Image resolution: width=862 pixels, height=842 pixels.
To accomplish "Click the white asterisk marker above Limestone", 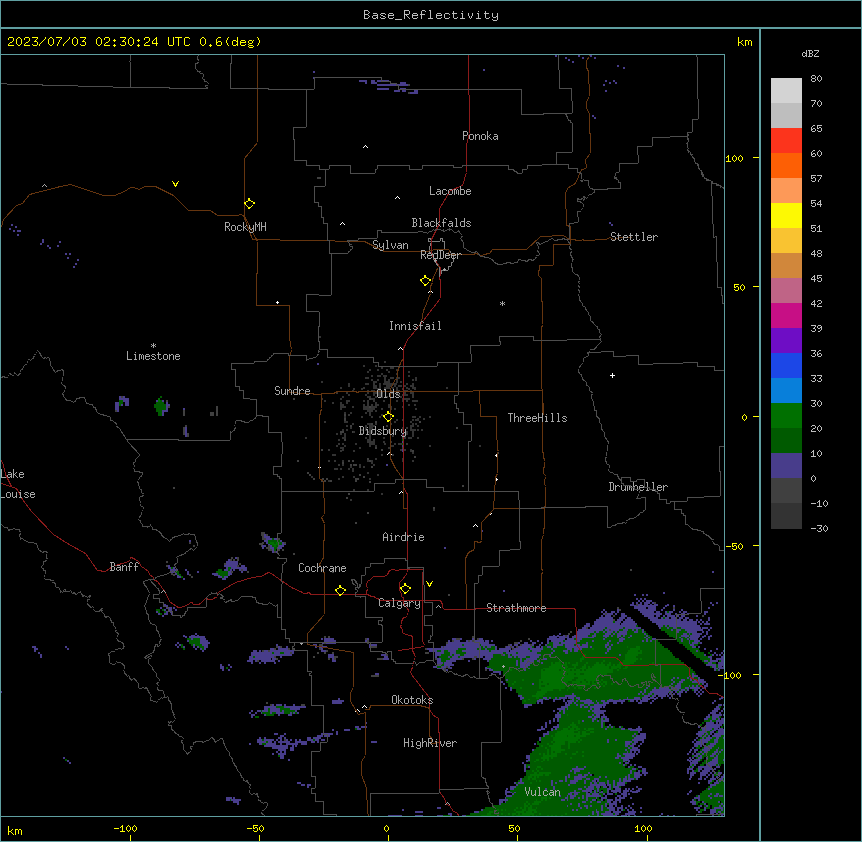I will 153,346.
